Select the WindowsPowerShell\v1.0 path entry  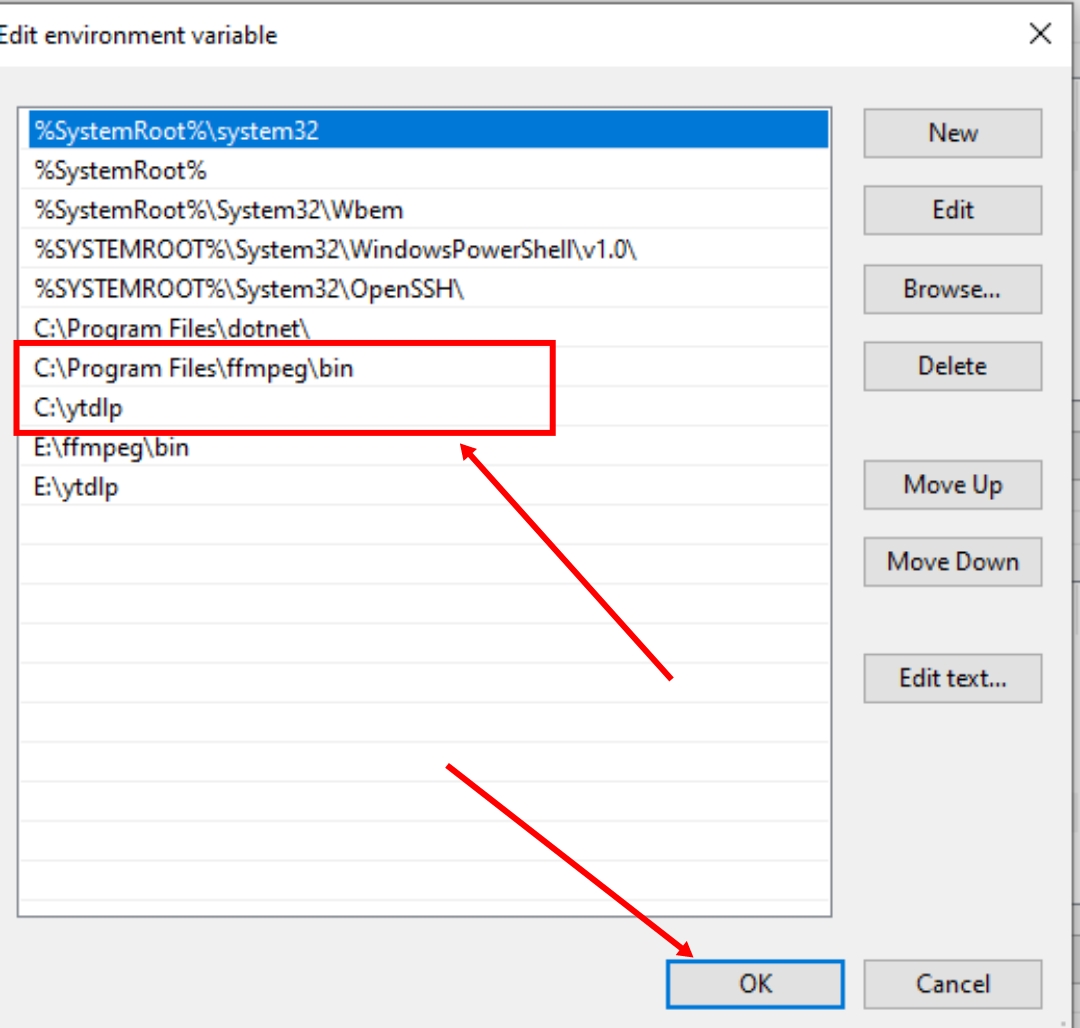335,250
